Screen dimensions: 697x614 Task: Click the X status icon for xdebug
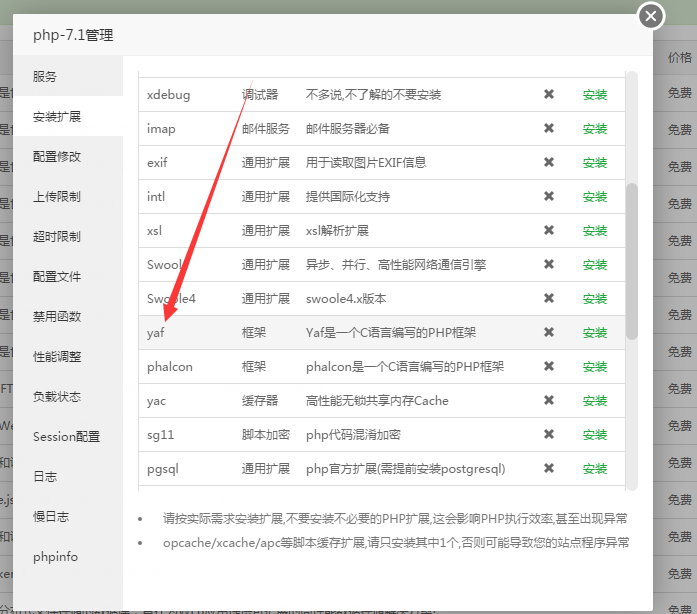[548, 95]
